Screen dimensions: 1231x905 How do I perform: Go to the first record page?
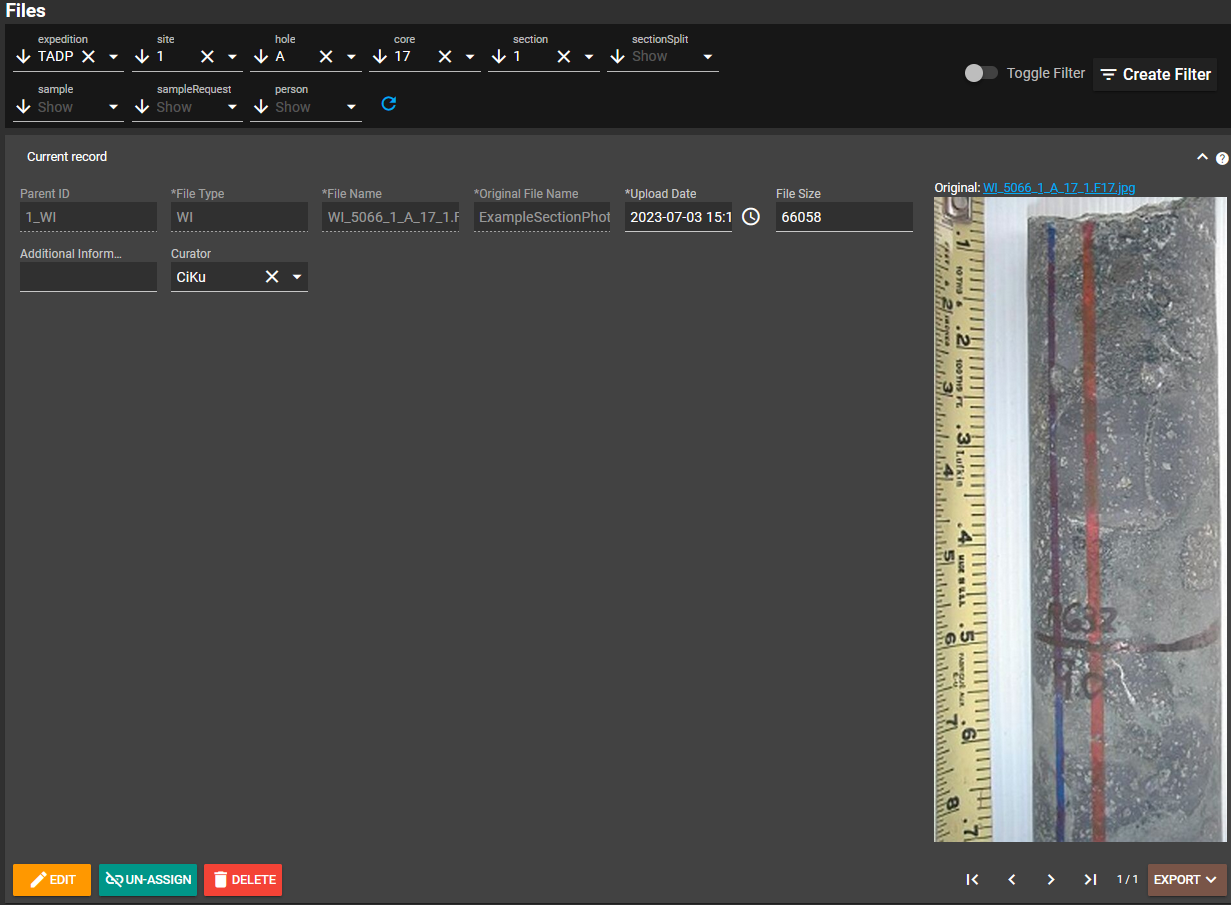[972, 880]
